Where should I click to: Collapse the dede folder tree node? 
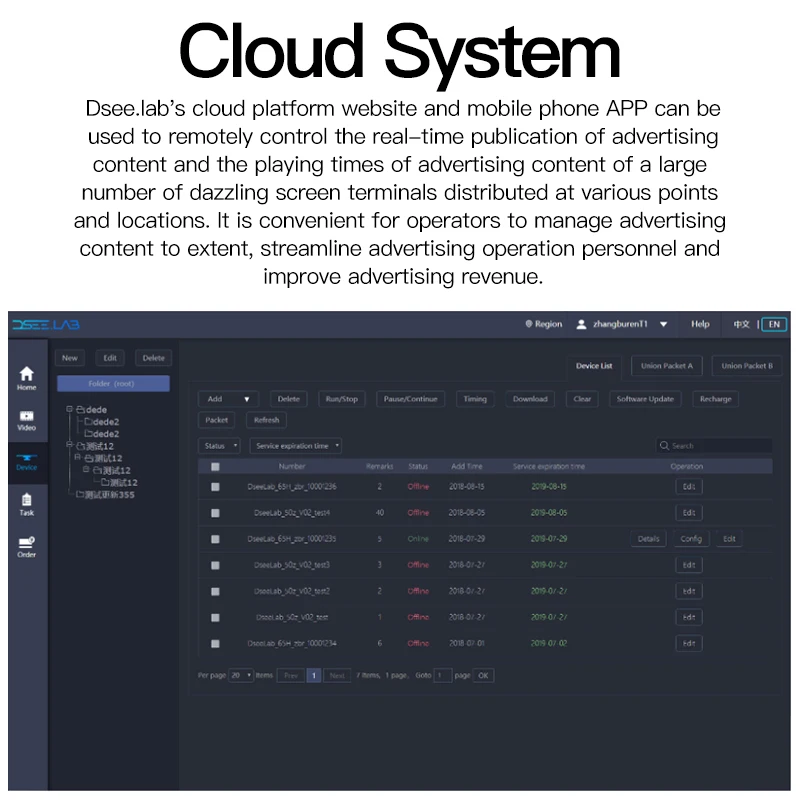(69, 409)
